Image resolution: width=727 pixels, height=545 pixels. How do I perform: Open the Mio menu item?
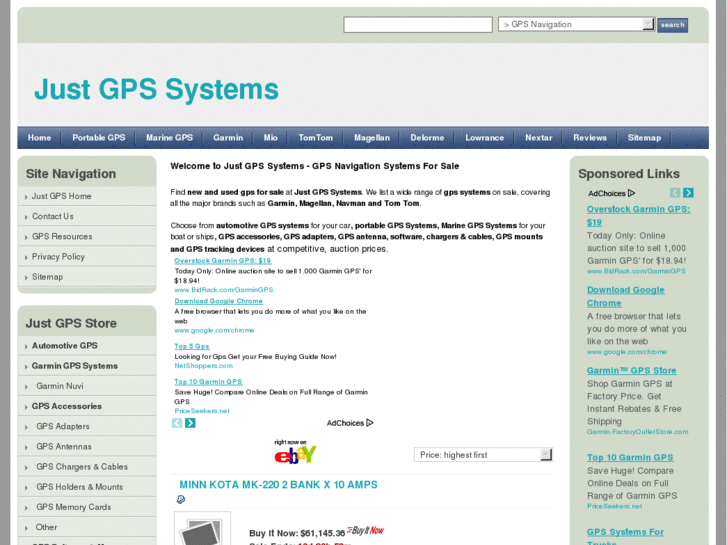pyautogui.click(x=270, y=138)
